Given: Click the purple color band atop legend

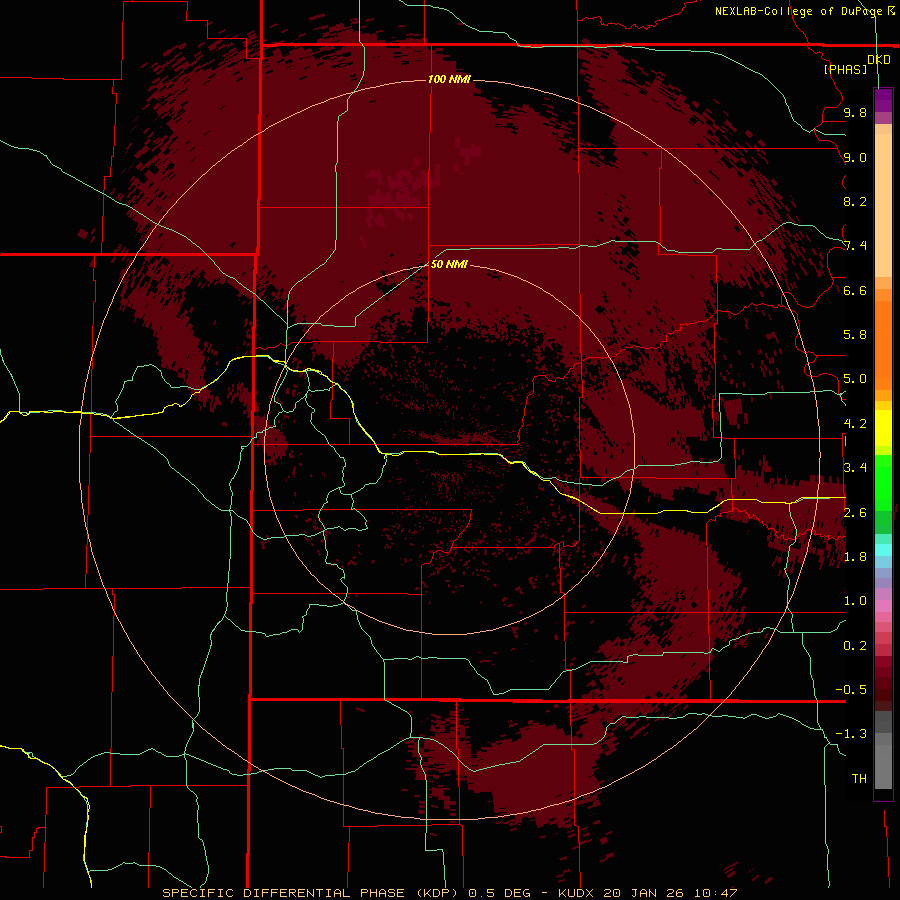Looking at the screenshot, I should (883, 100).
